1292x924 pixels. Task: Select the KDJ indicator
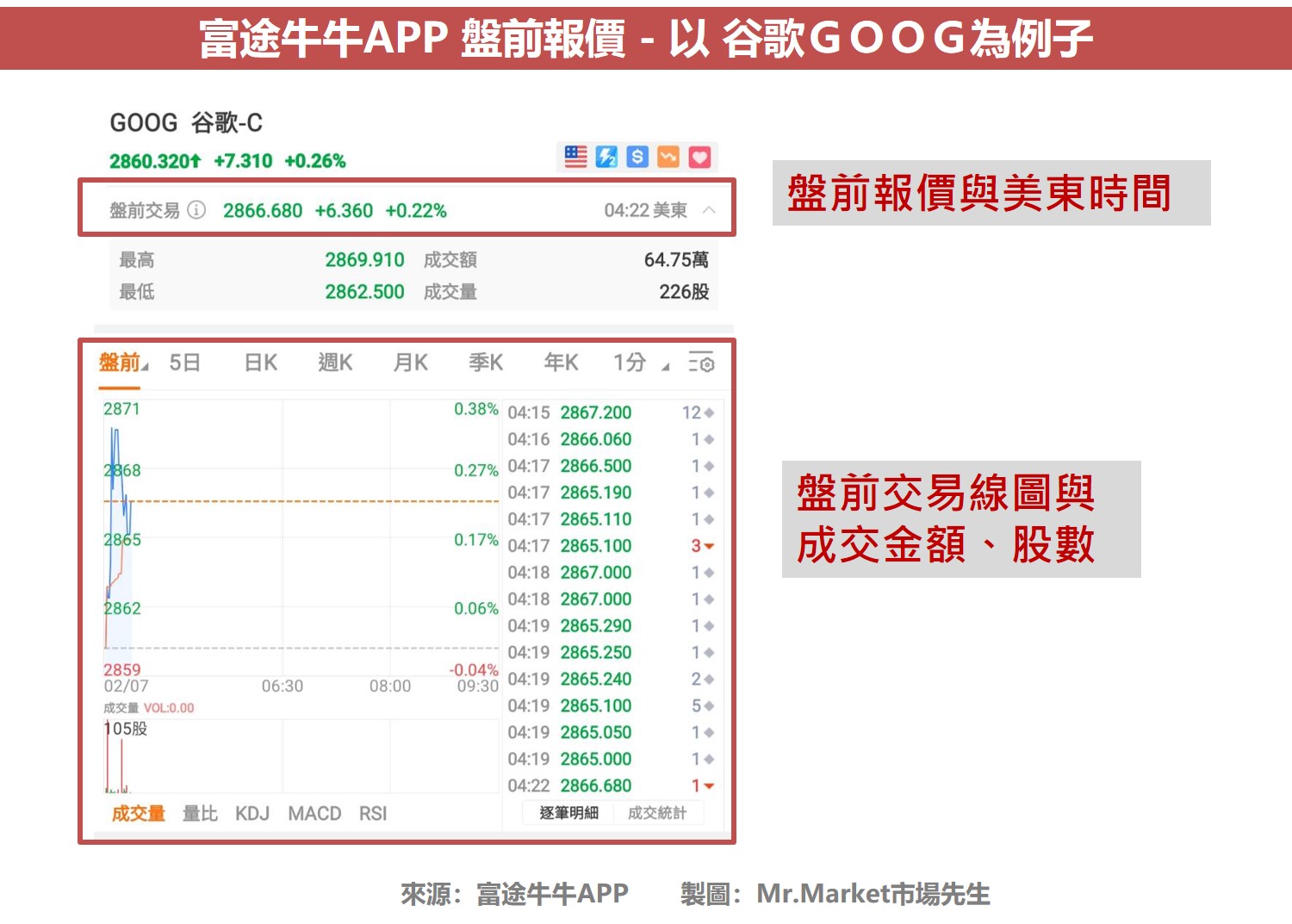pos(252,814)
